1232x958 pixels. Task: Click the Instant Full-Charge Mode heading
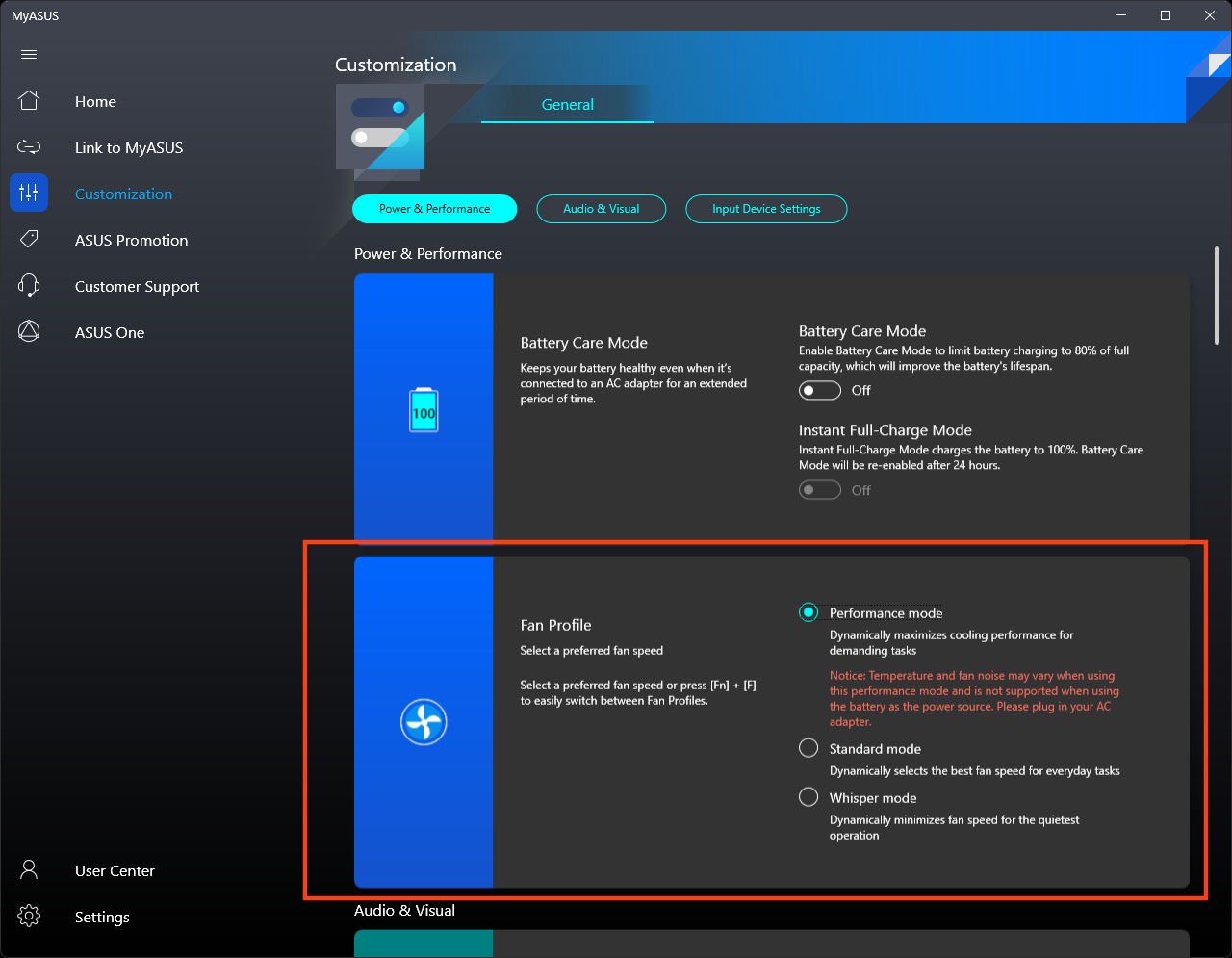point(885,430)
